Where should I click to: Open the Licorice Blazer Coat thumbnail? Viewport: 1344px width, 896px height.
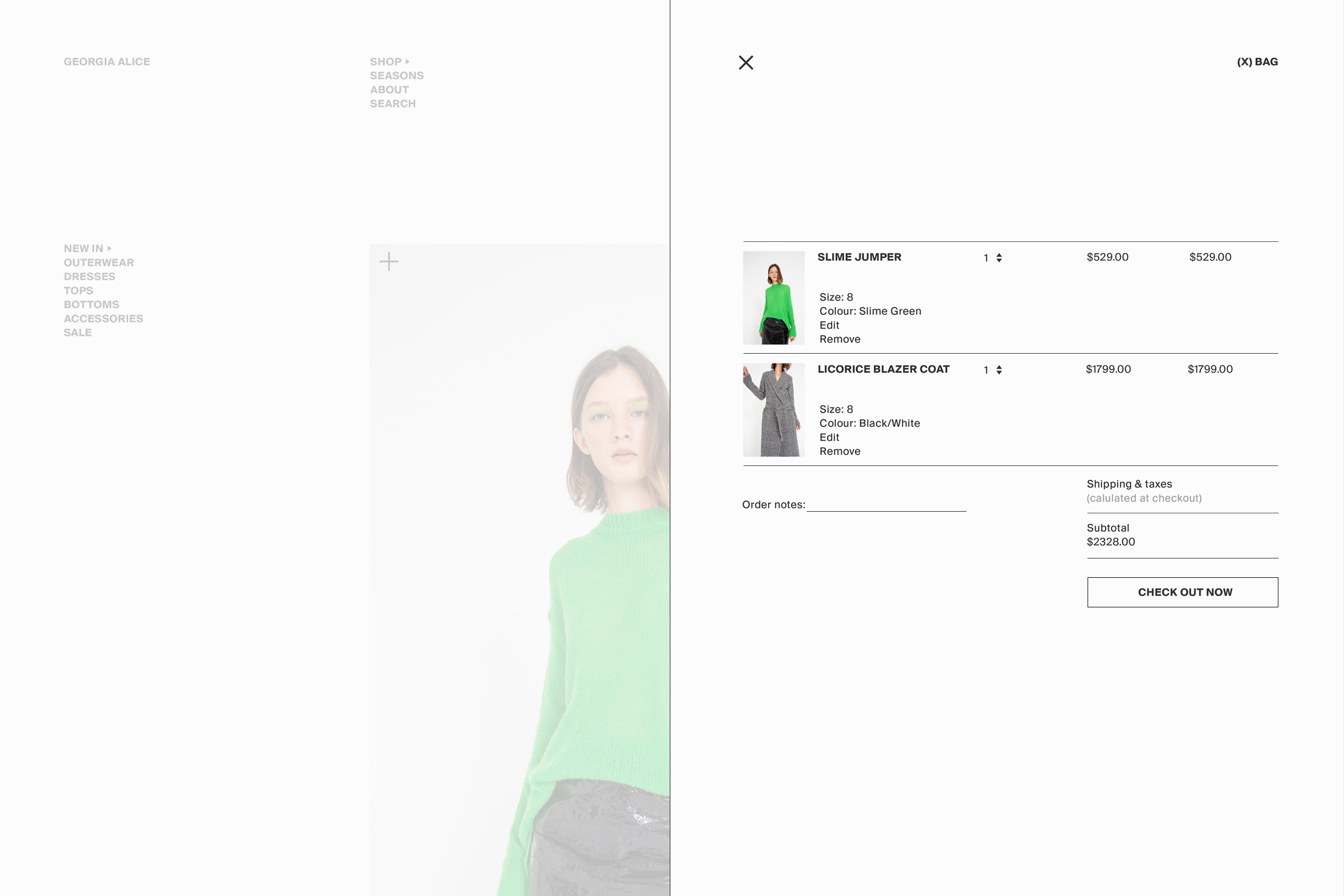[773, 410]
